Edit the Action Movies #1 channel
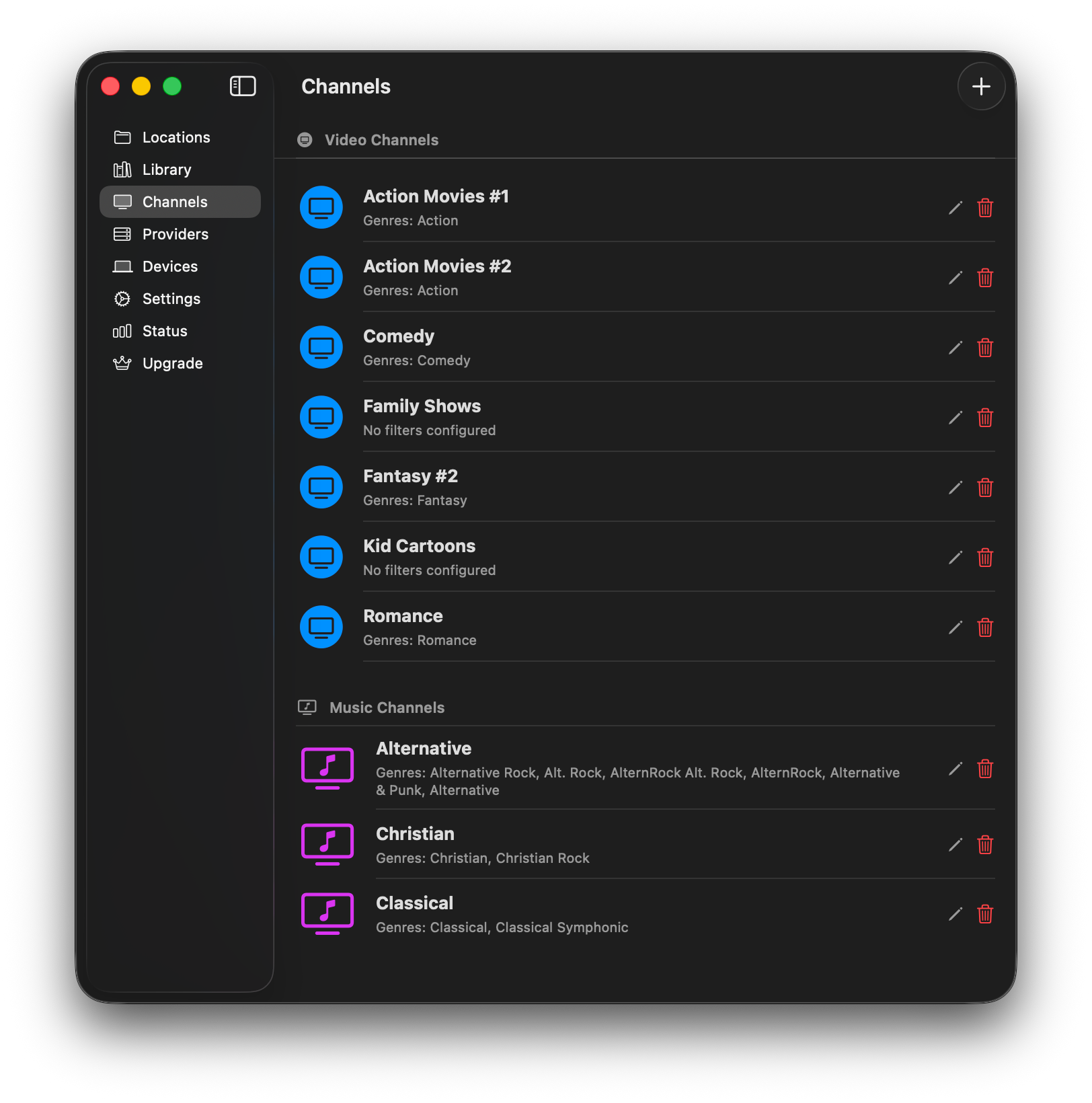 coord(955,208)
